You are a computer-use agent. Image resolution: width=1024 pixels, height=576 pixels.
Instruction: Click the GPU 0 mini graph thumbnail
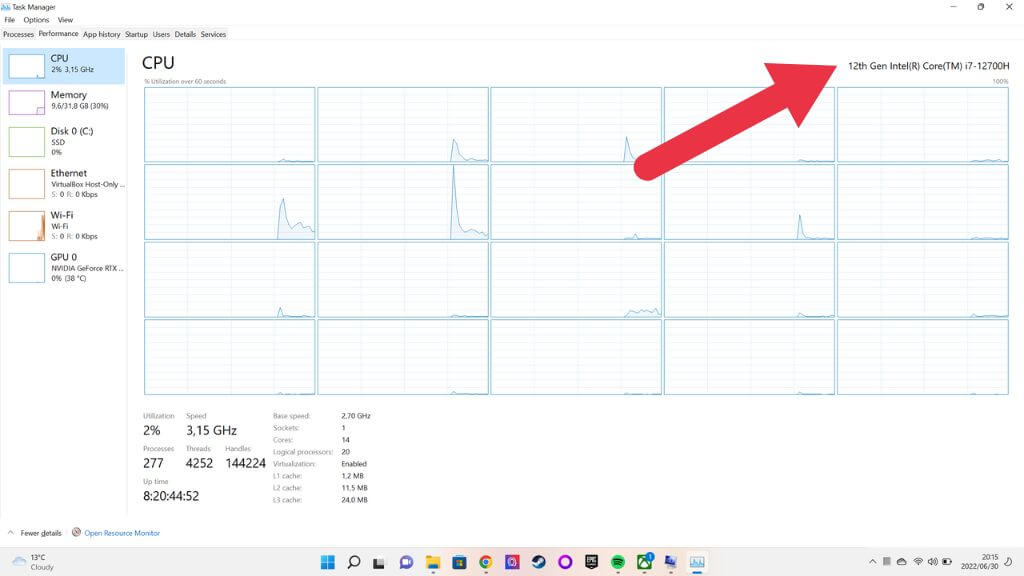click(x=27, y=268)
